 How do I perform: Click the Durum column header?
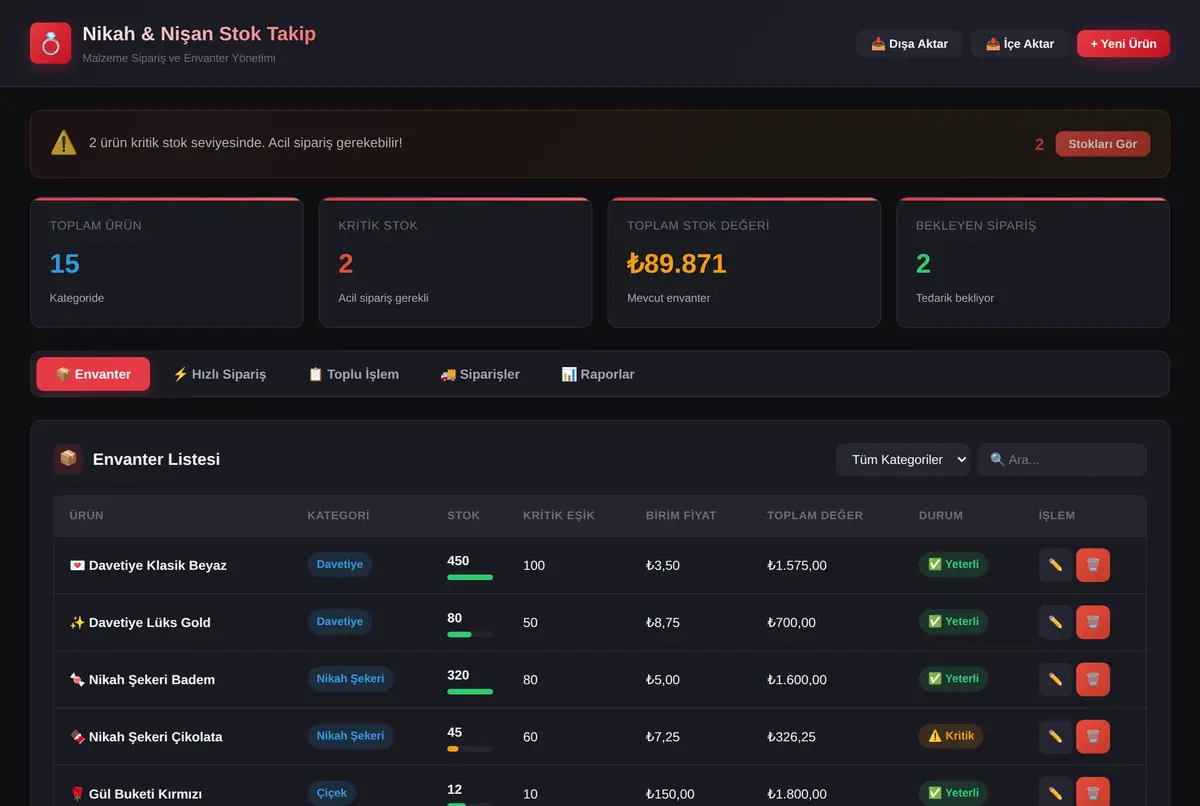click(941, 516)
